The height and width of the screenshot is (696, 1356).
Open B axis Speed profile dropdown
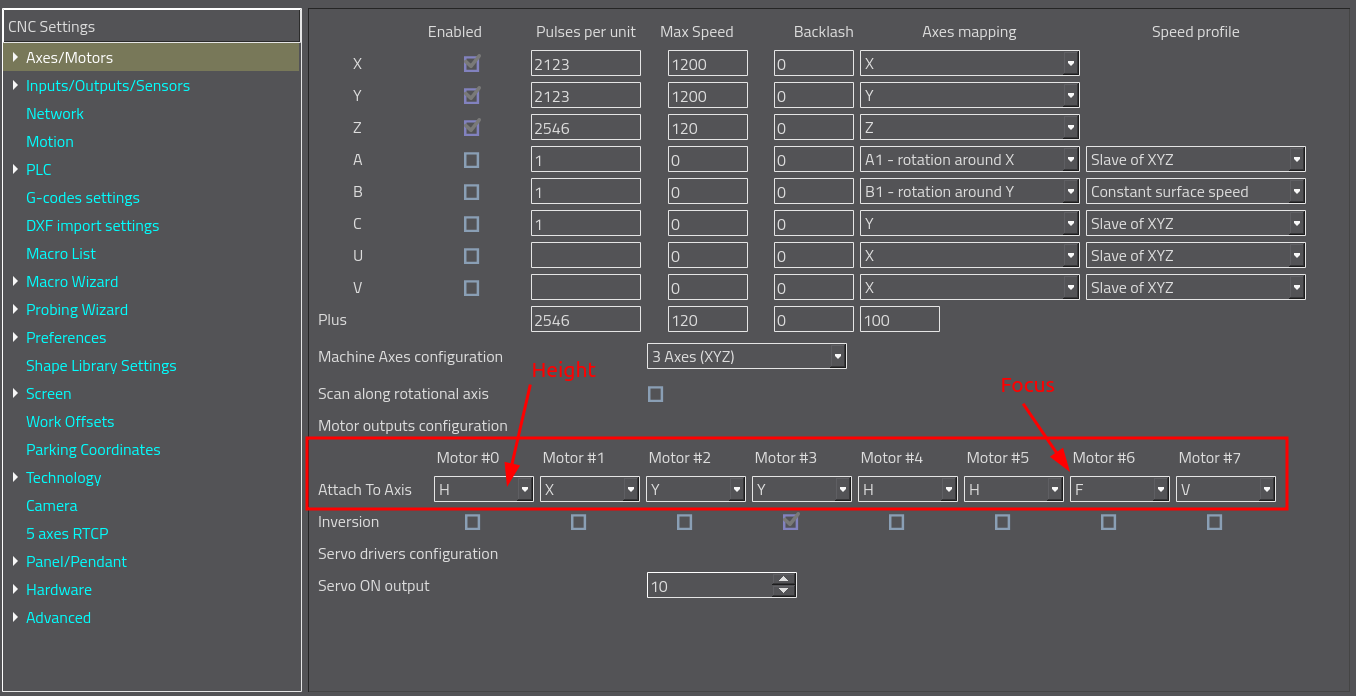(x=1195, y=192)
